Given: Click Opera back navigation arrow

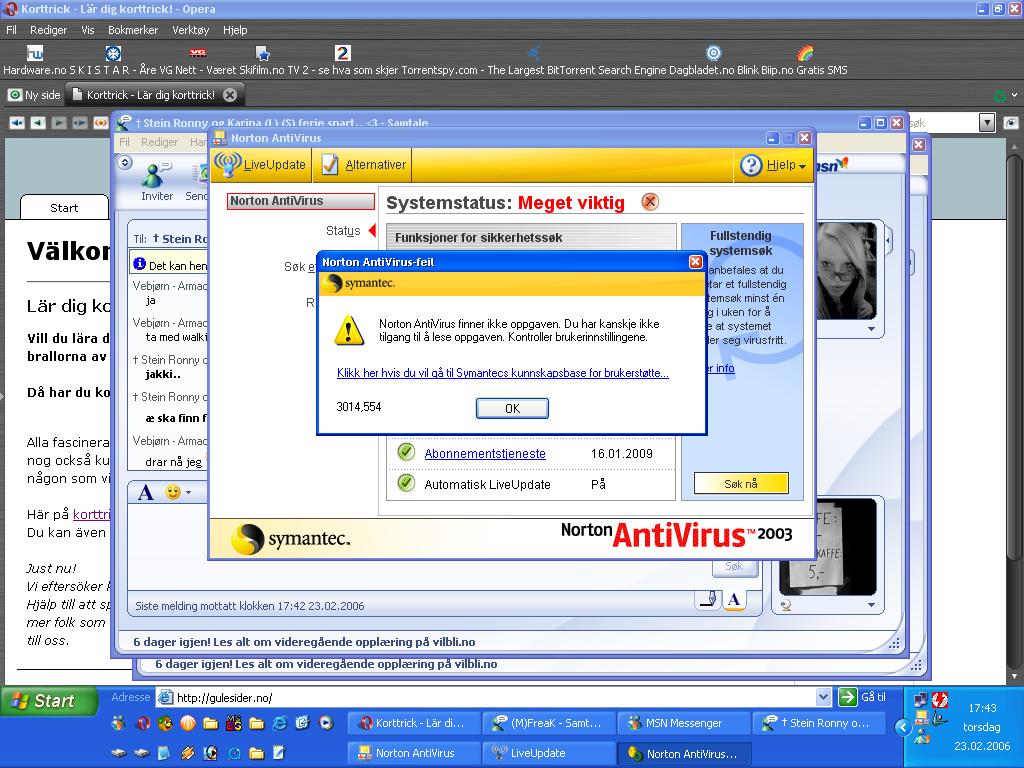Looking at the screenshot, I should pyautogui.click(x=38, y=123).
